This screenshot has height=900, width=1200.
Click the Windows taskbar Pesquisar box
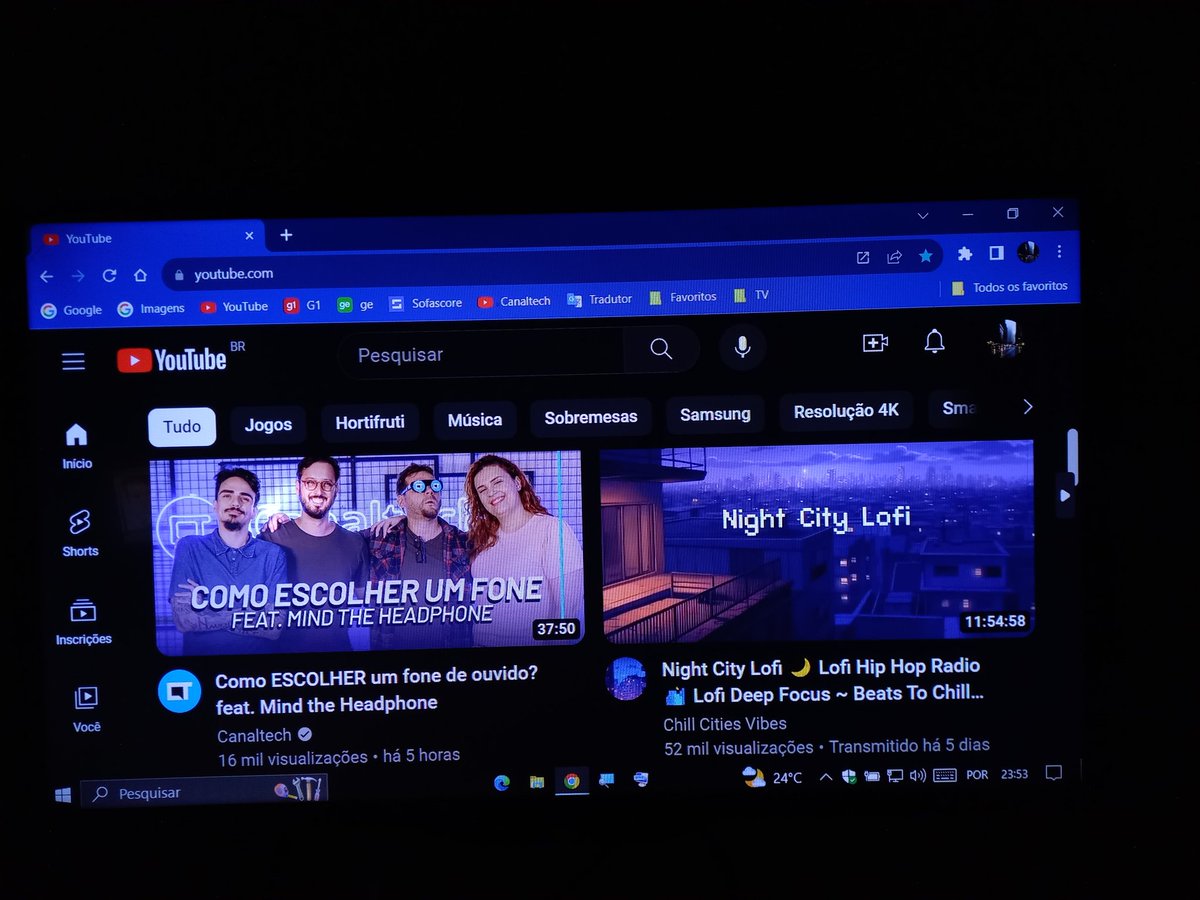click(x=204, y=791)
